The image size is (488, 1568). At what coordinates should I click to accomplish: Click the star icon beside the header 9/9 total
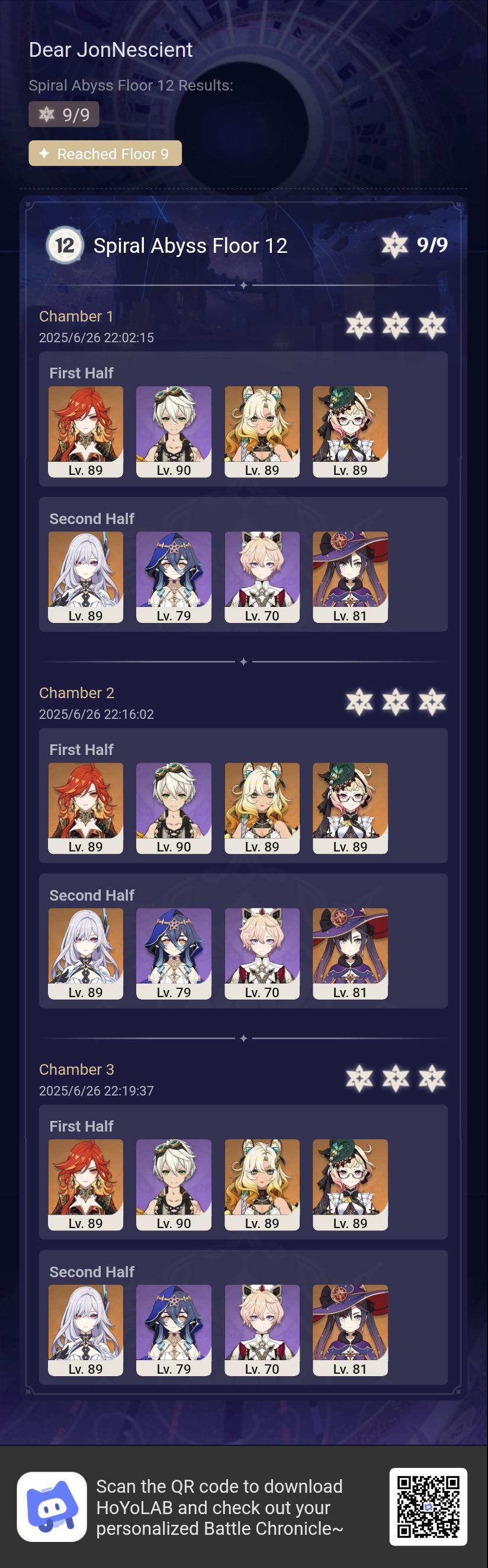click(x=395, y=245)
